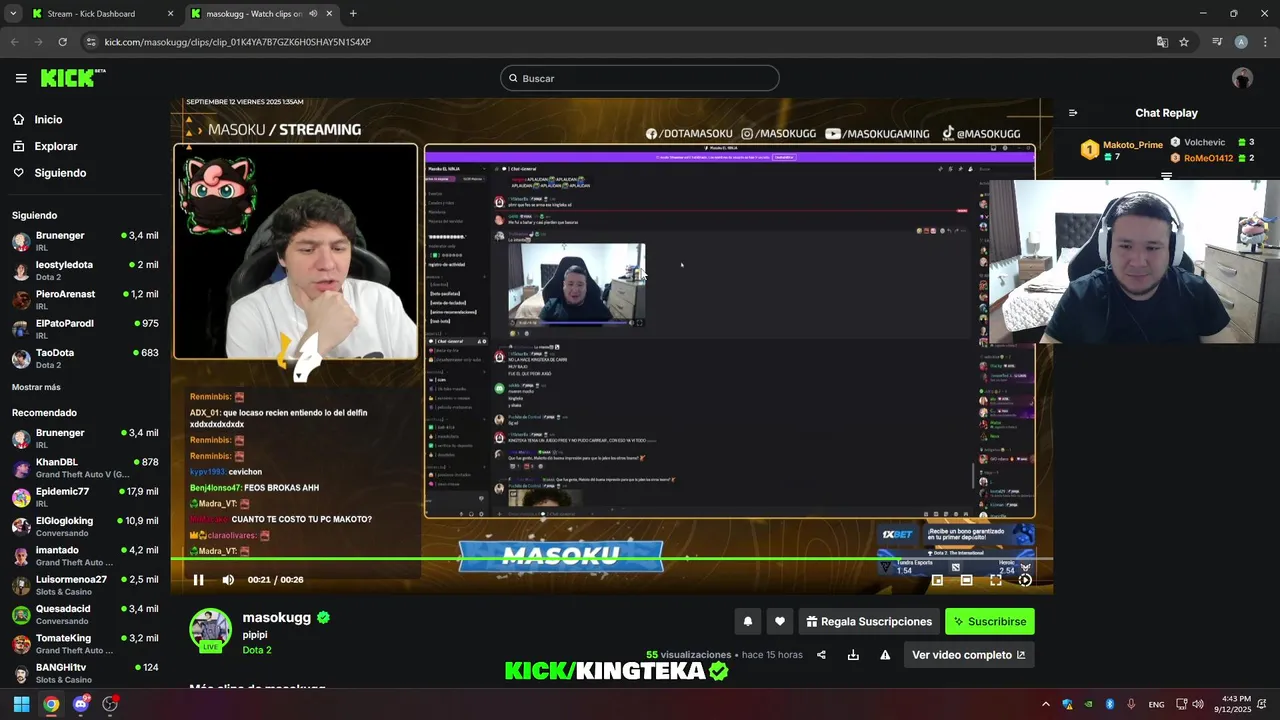Open Ver video completo link
Image resolution: width=1280 pixels, height=720 pixels.
pos(968,655)
